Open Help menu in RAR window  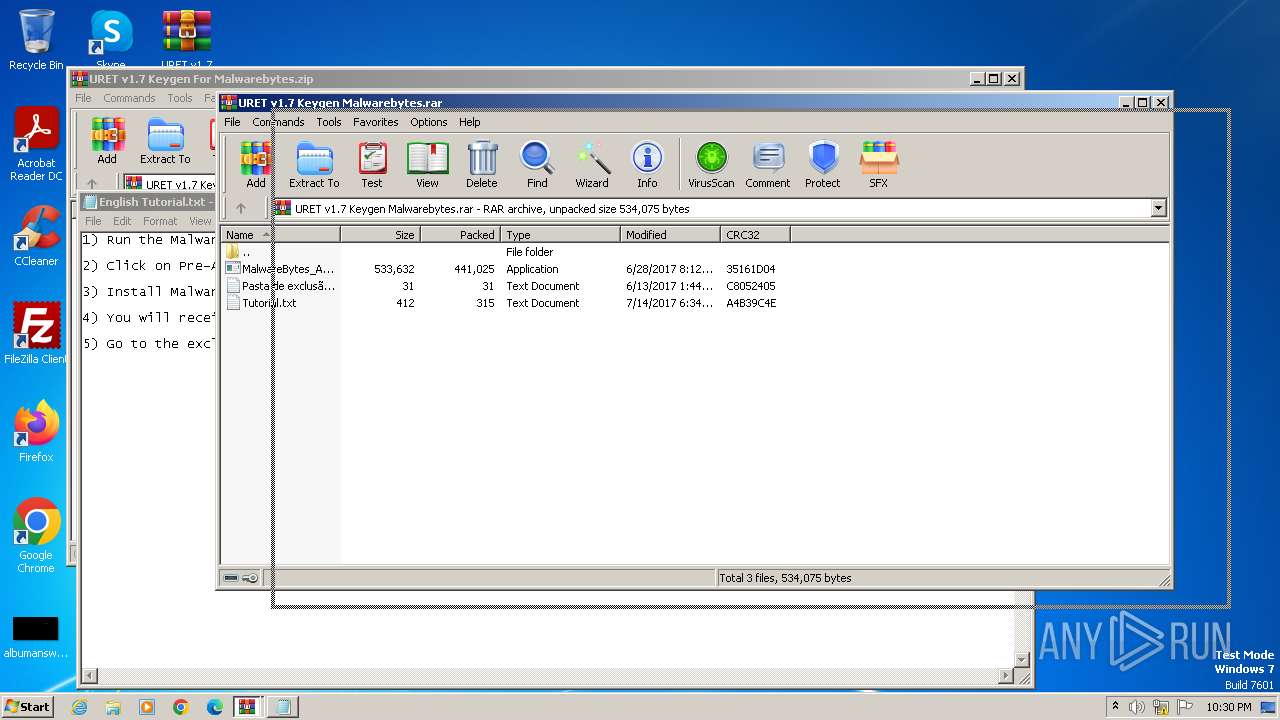[x=470, y=122]
